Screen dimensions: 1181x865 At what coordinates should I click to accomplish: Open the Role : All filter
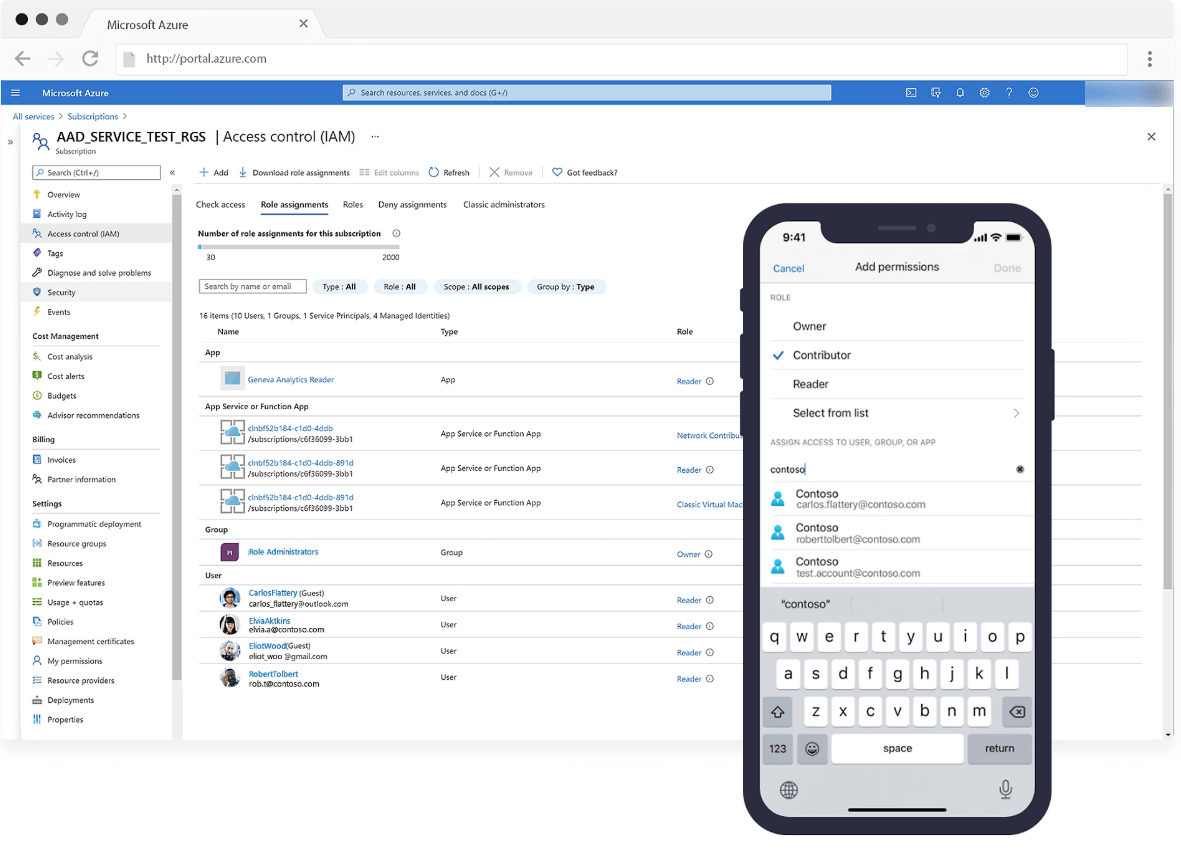400,287
